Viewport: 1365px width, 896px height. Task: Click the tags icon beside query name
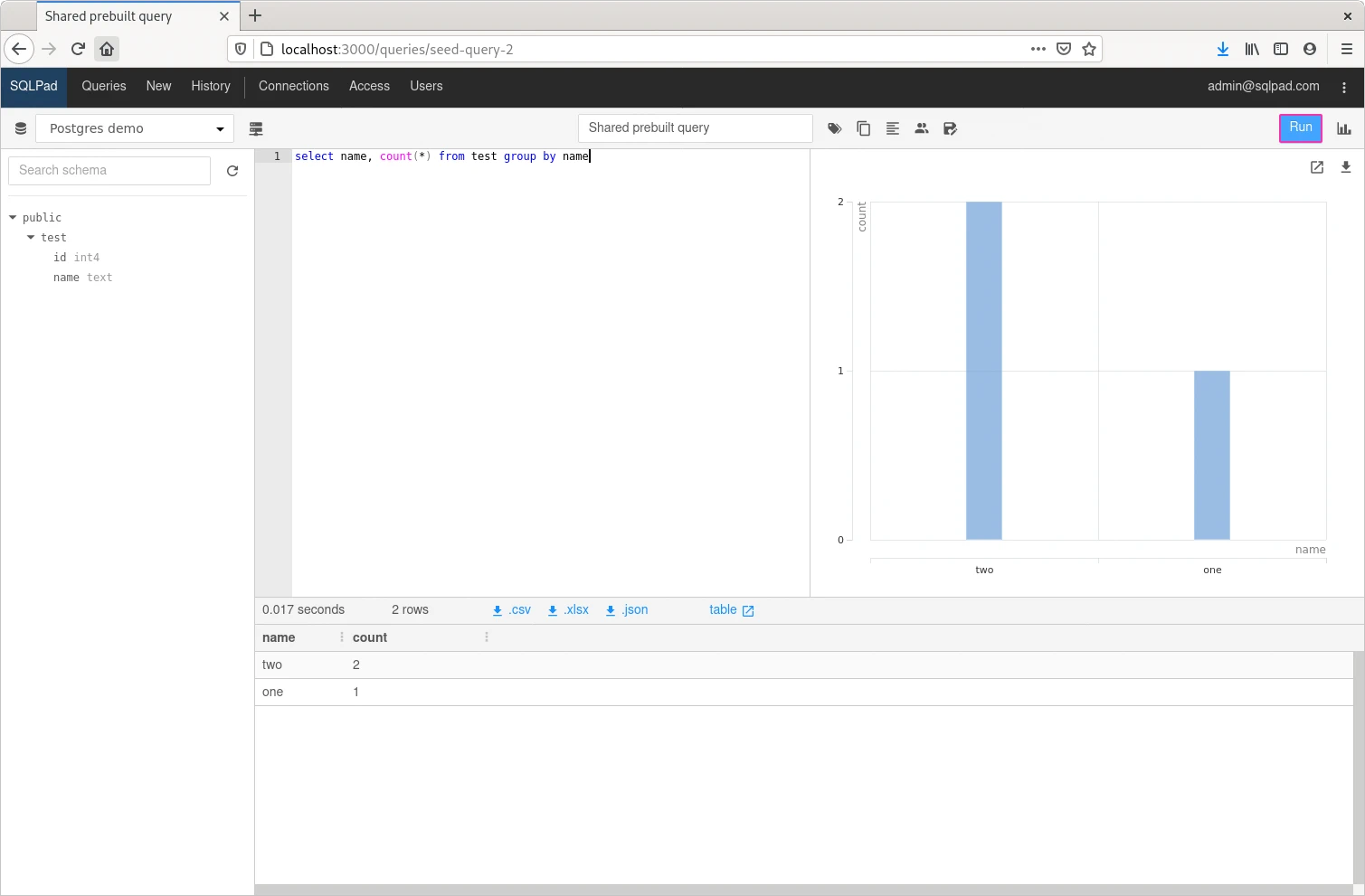834,128
